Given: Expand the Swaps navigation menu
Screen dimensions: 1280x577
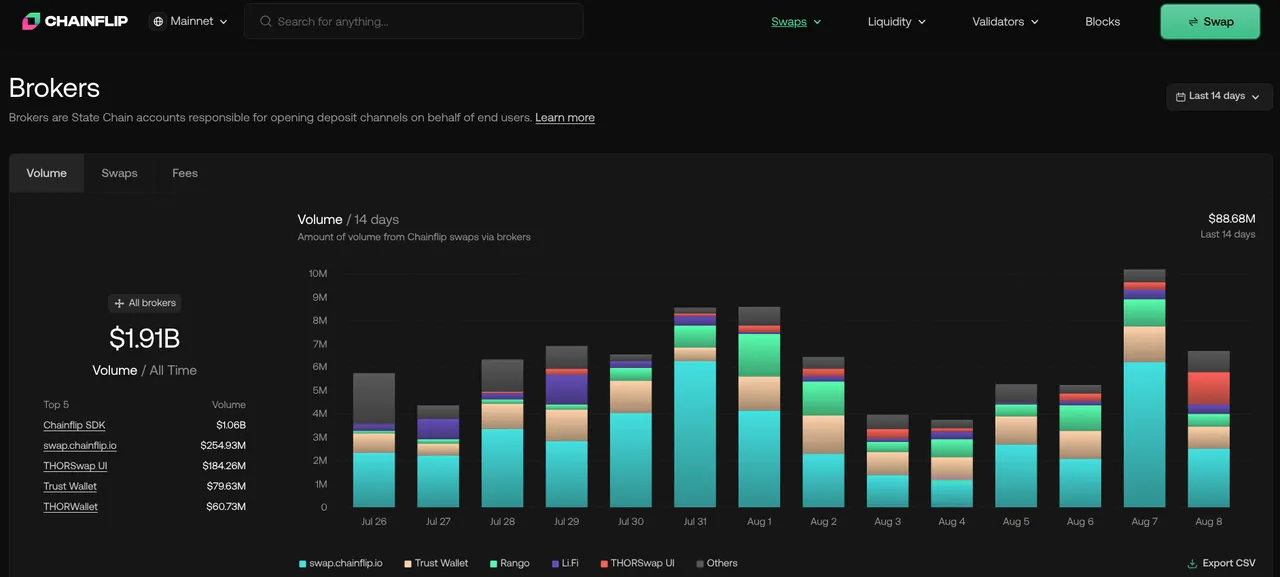Looking at the screenshot, I should pyautogui.click(x=796, y=22).
